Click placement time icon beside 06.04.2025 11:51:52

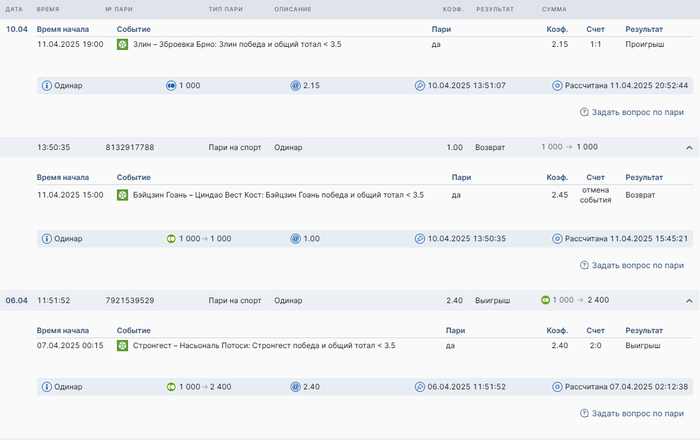[x=419, y=387]
